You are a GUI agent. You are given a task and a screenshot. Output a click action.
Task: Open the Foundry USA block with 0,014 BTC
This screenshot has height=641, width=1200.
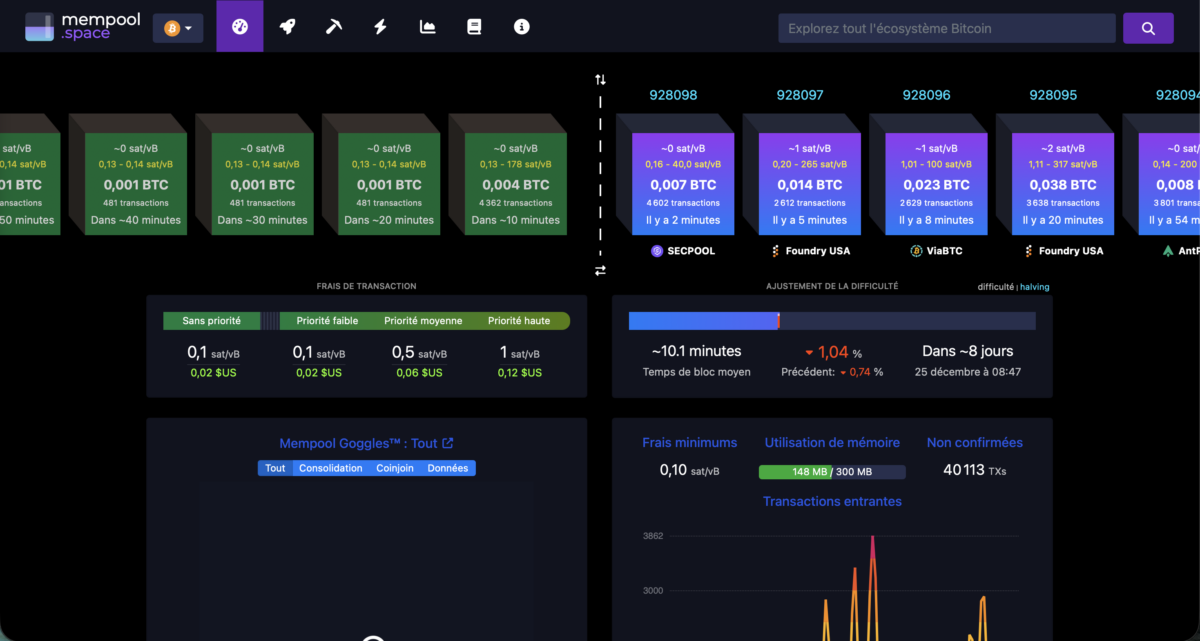[x=803, y=184]
